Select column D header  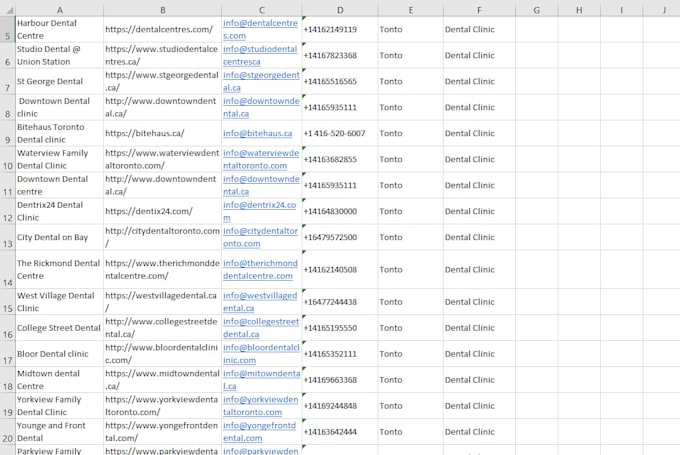(340, 10)
